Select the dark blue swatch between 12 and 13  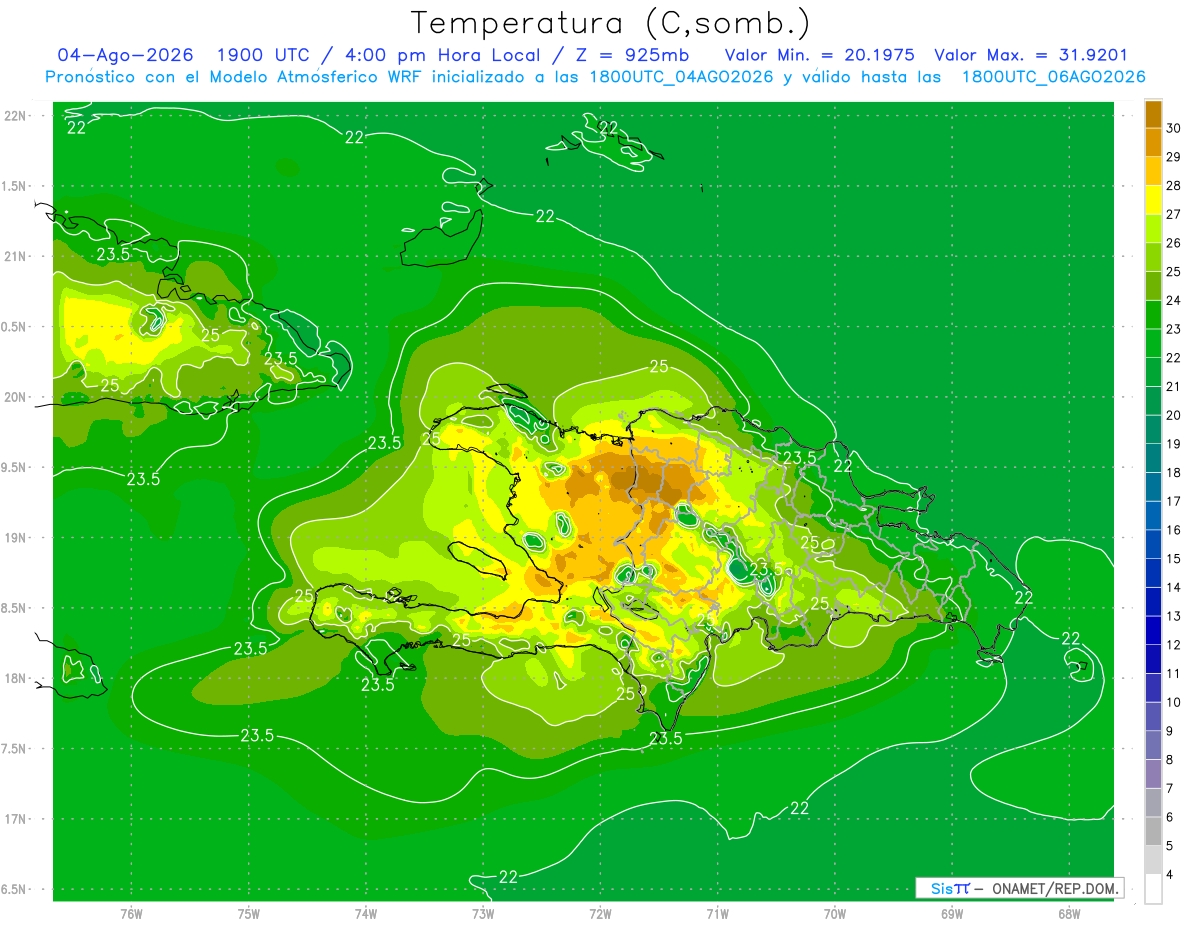tap(1153, 630)
